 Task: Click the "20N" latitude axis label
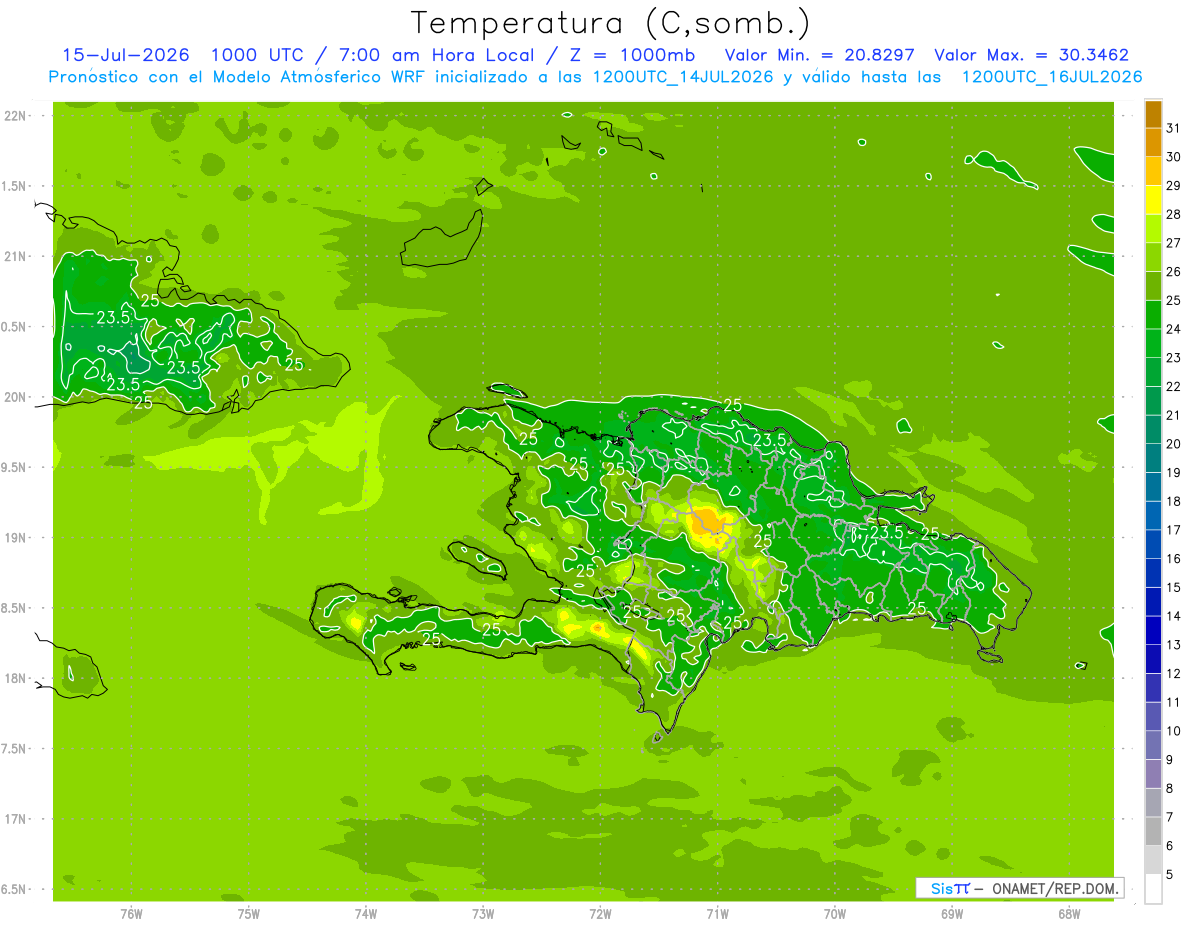[16, 397]
